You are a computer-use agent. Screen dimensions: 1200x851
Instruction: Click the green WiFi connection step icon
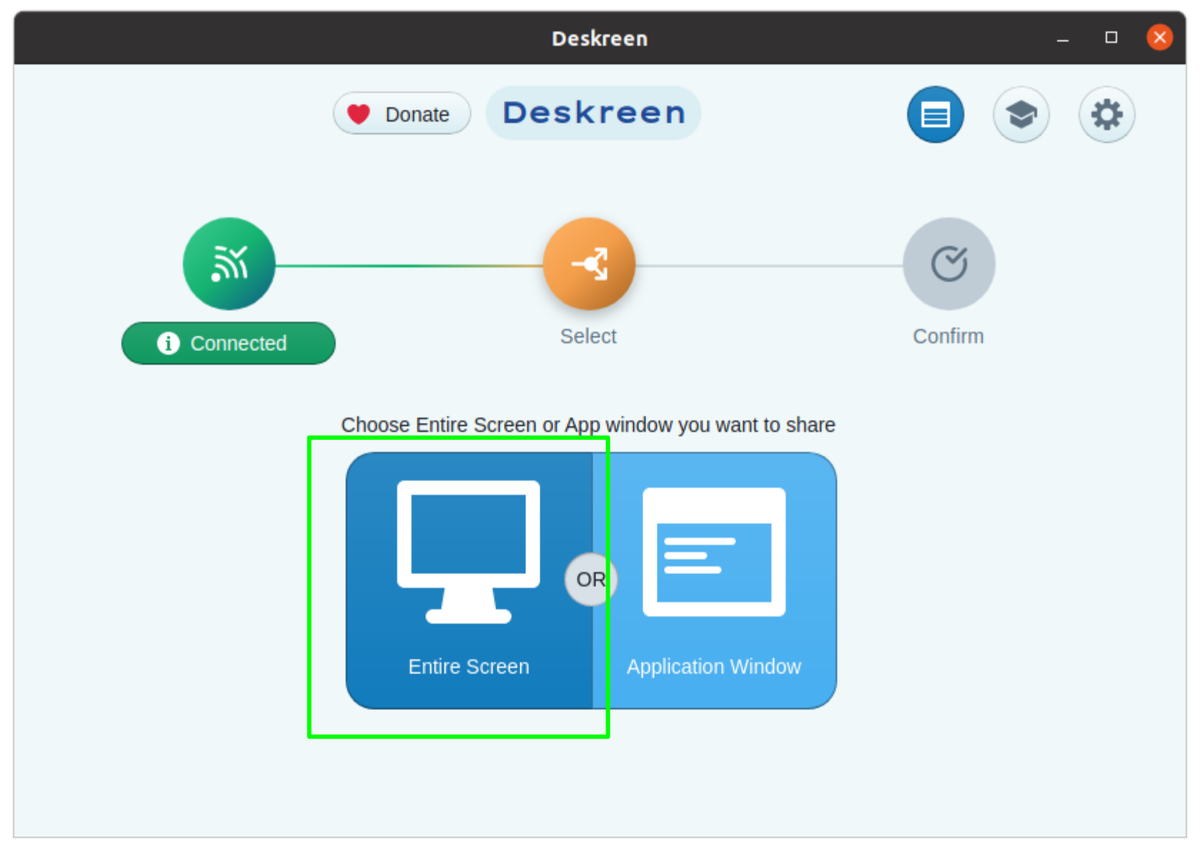coord(228,263)
